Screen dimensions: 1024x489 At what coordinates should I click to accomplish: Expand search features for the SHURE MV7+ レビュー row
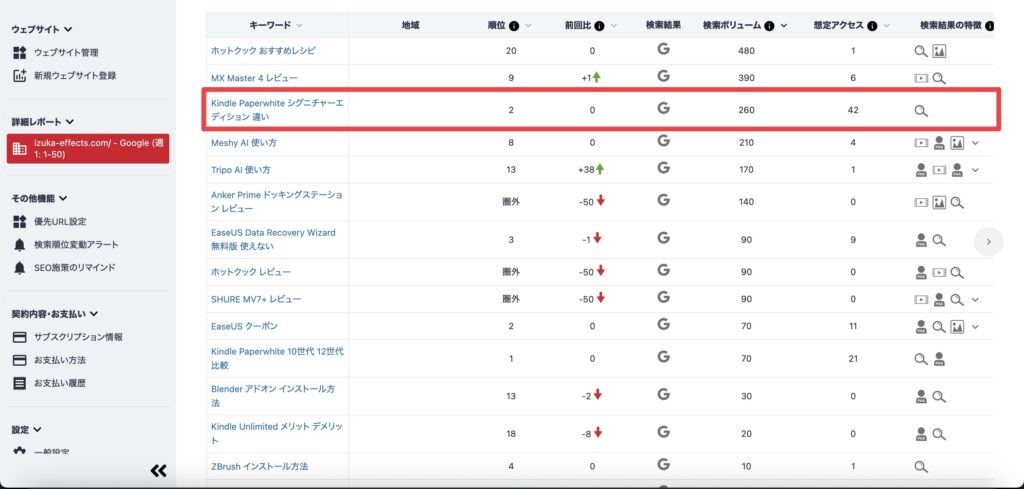coord(975,299)
